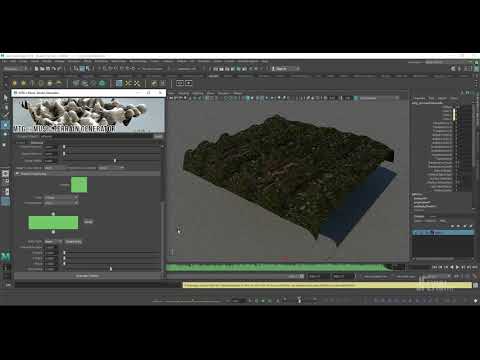Click the button right of interpolation dropdown
This screenshot has width=480, height=360.
click(73, 242)
